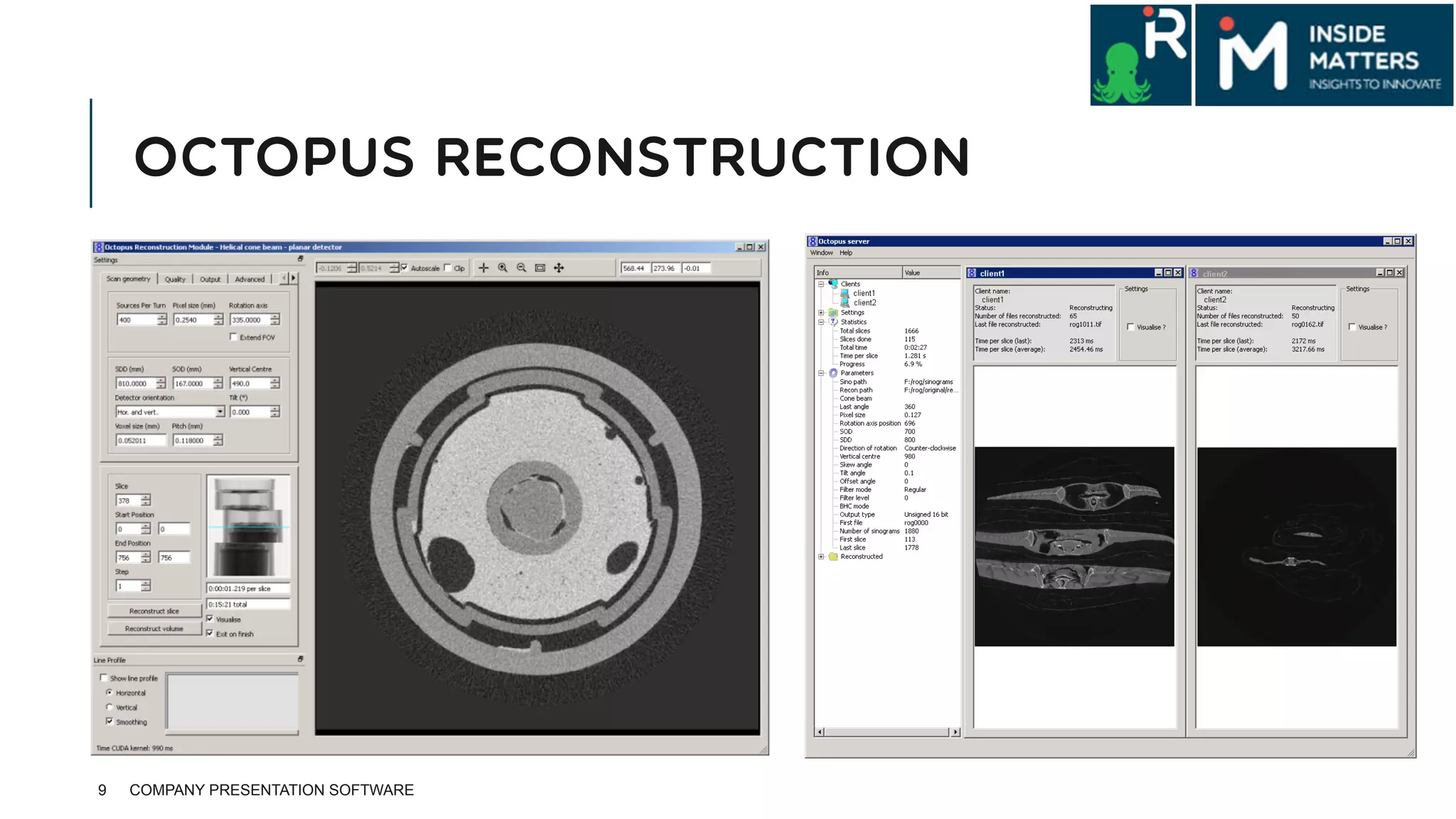Click the Statistics question-mark icon
Viewport: 1456px width, 819px height.
833,321
